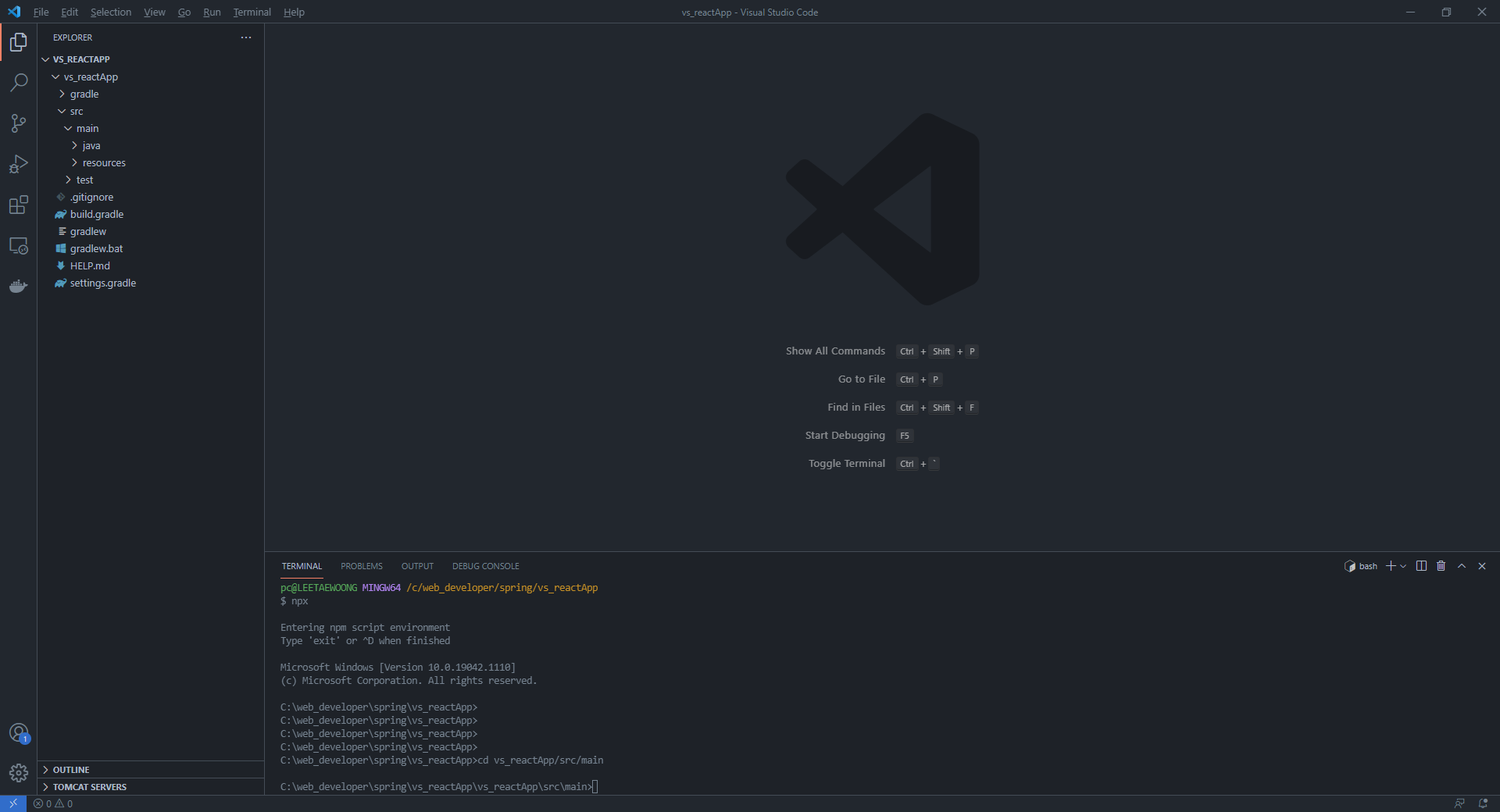The width and height of the screenshot is (1500, 812).
Task: Open the gradlew.bat file
Action: coord(151,248)
